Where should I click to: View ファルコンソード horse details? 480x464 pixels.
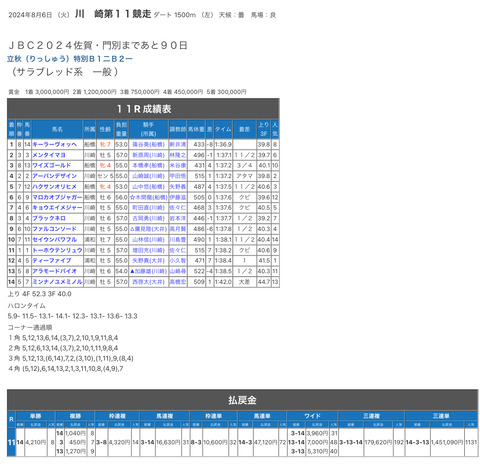coord(55,229)
